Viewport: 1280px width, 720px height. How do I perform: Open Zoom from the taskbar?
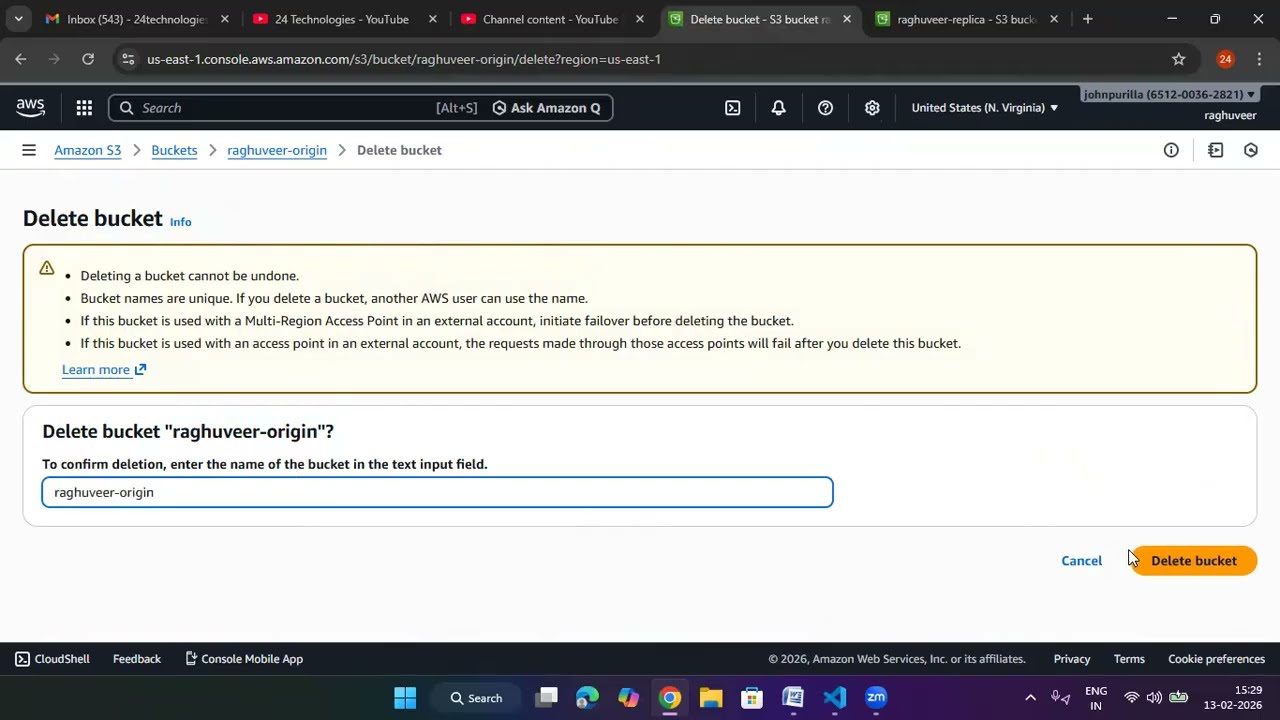point(876,698)
